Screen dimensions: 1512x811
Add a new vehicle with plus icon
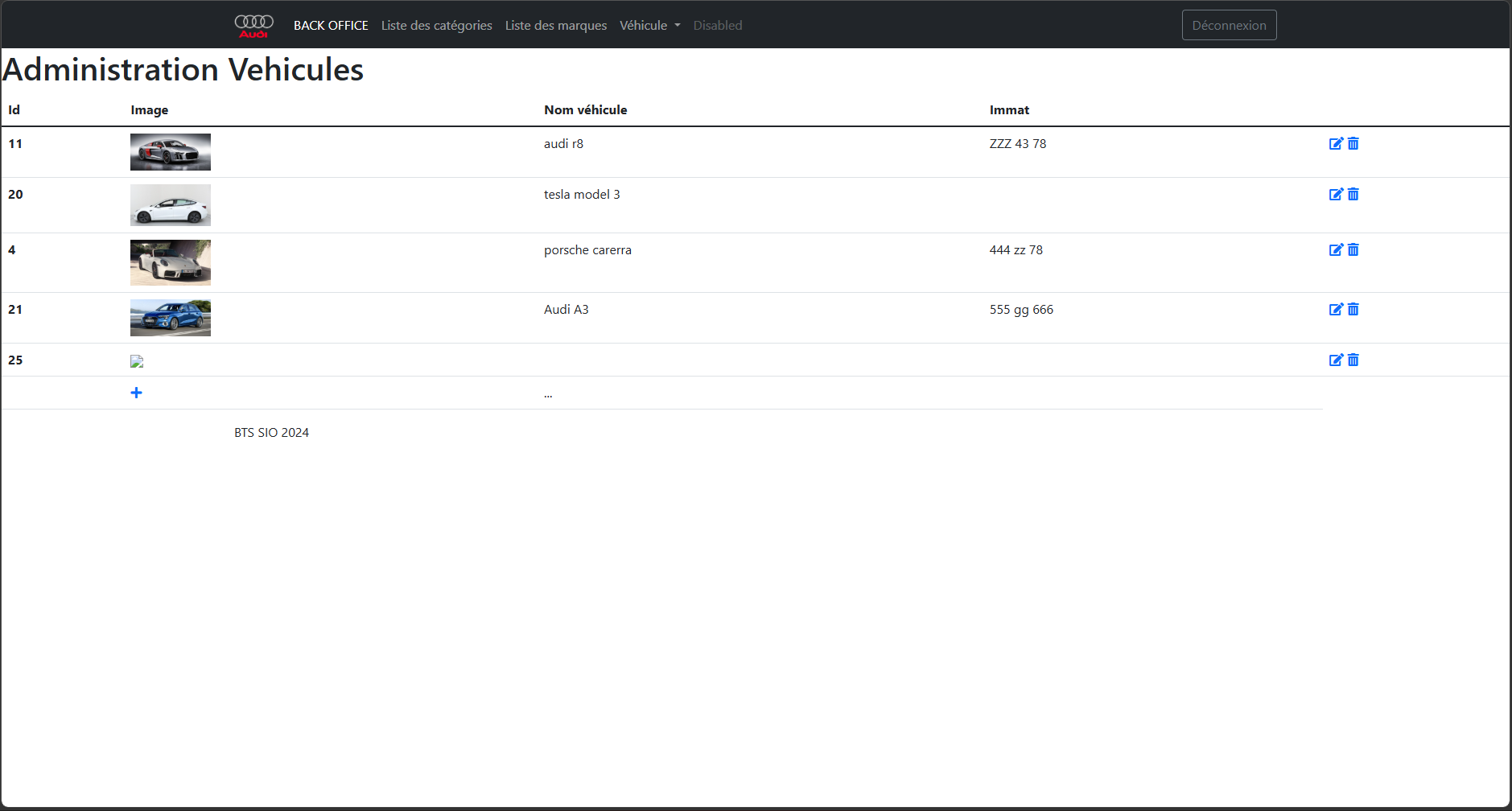136,393
